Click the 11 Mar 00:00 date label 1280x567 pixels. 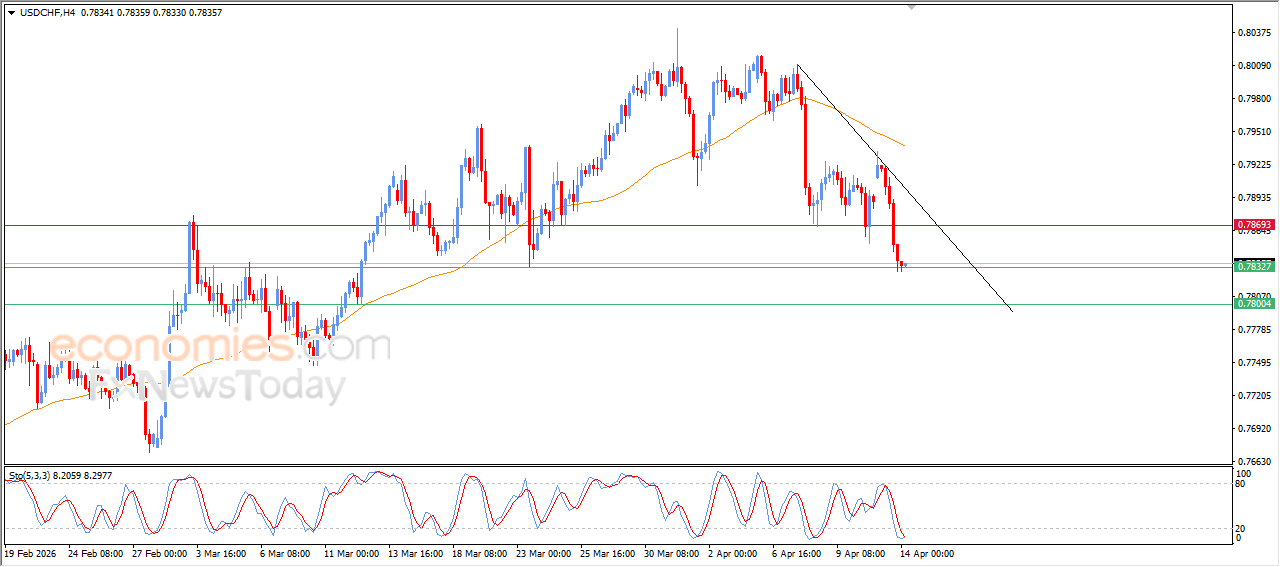pyautogui.click(x=350, y=553)
